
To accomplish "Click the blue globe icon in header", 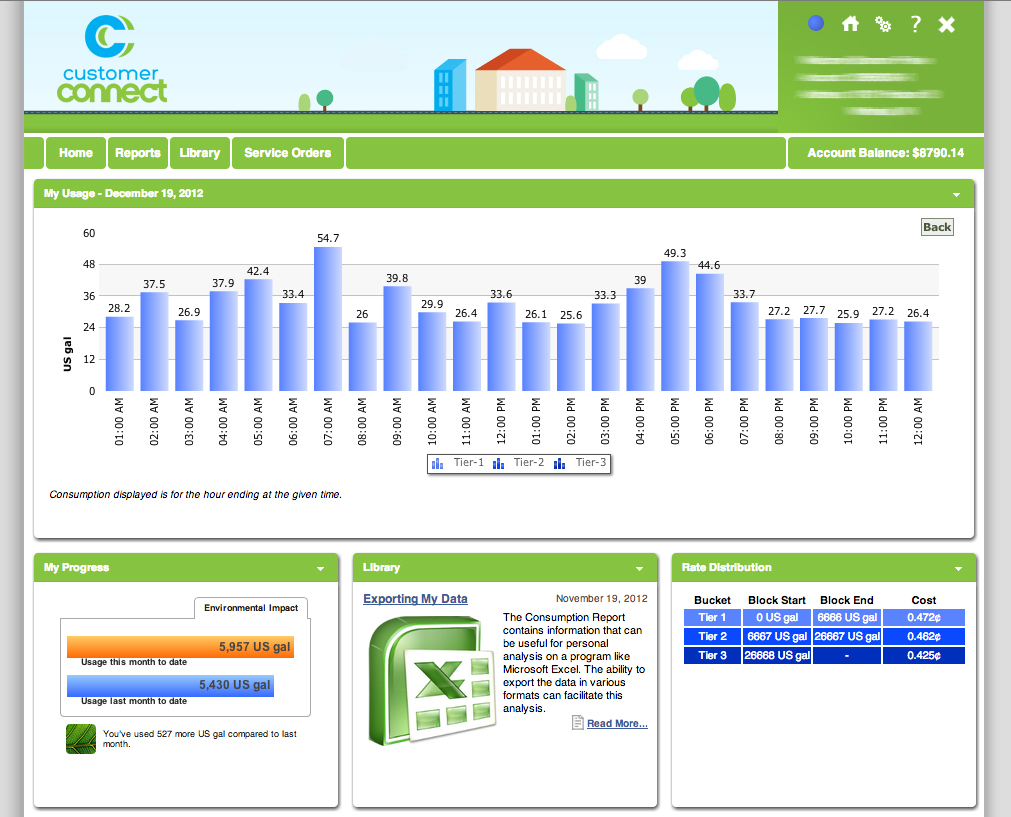I will click(816, 23).
